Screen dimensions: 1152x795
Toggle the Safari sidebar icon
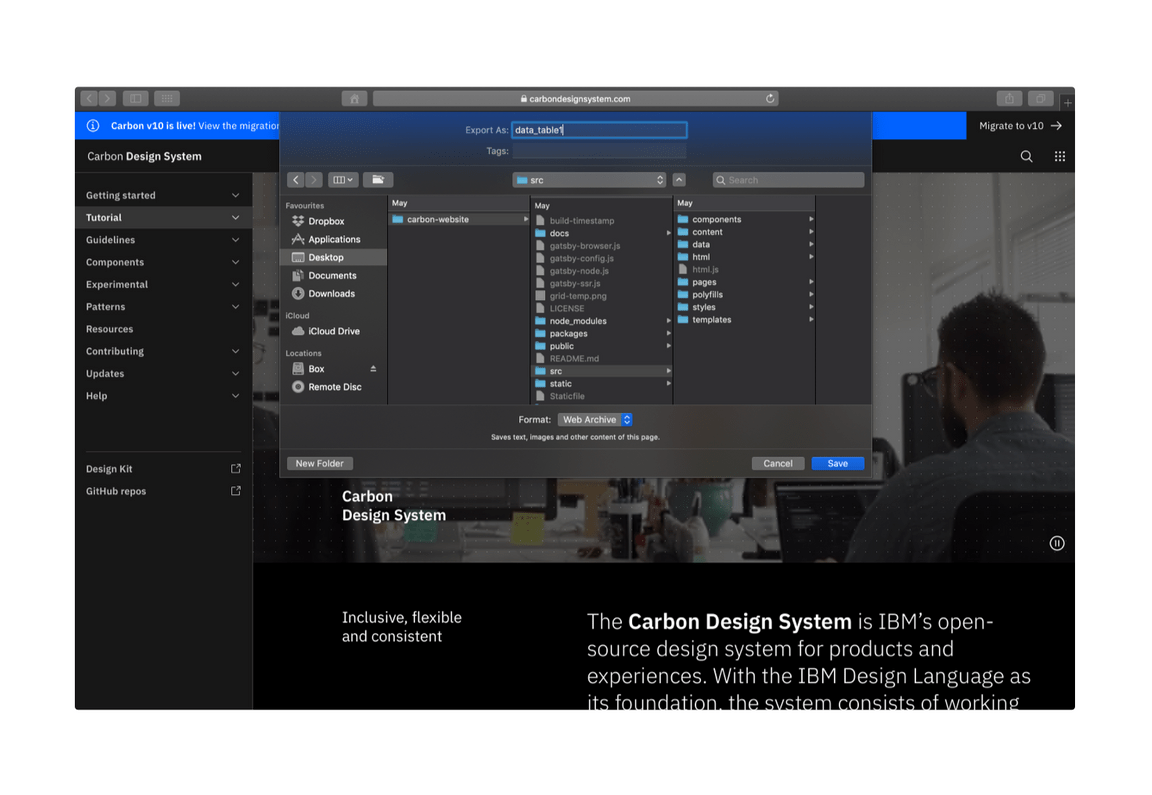point(136,99)
